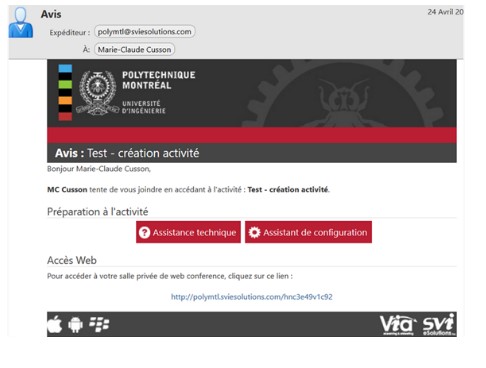Open the Assistant de configuration button

308,232
